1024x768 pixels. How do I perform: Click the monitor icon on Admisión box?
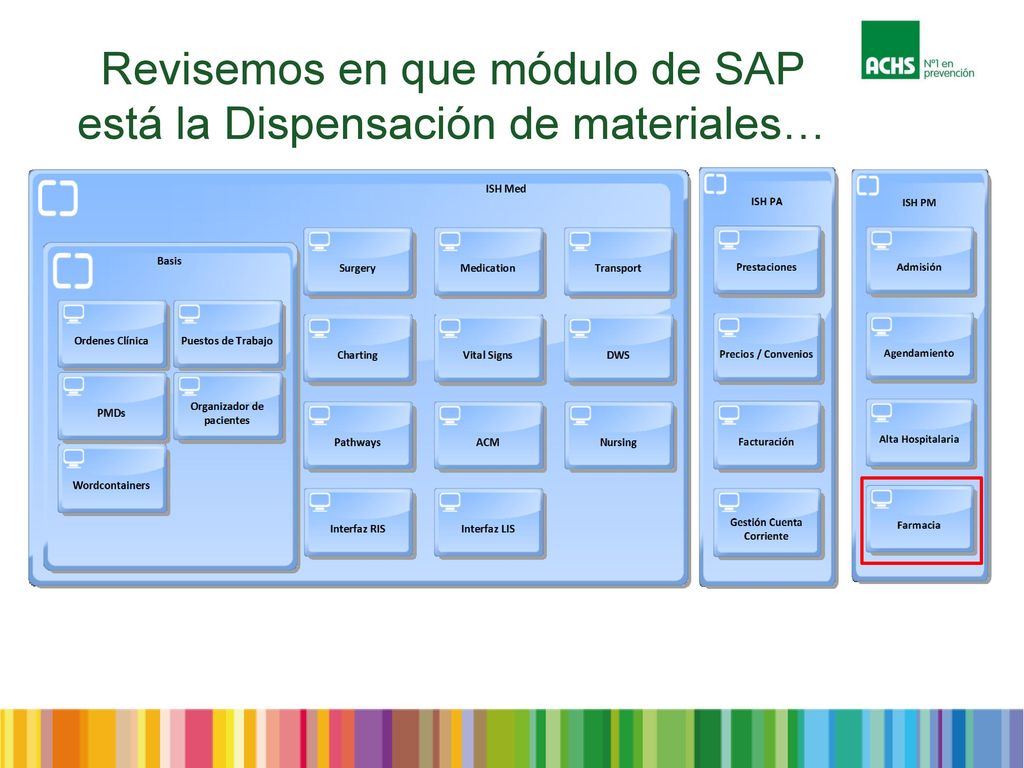[882, 240]
